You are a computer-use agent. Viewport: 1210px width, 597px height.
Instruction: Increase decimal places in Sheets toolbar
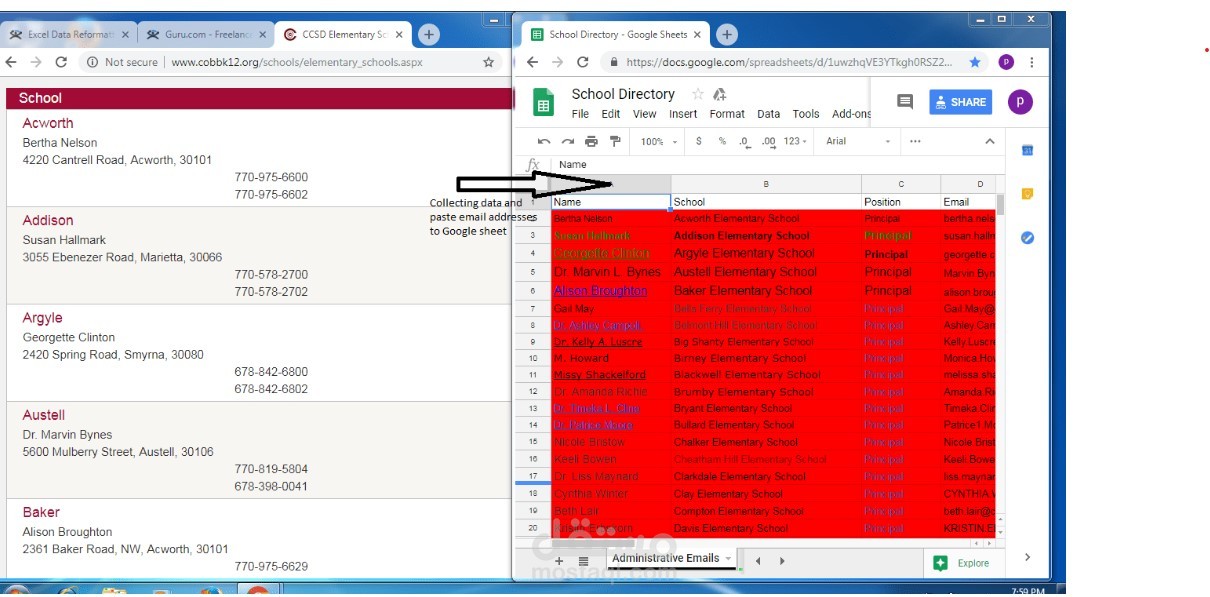(x=768, y=141)
